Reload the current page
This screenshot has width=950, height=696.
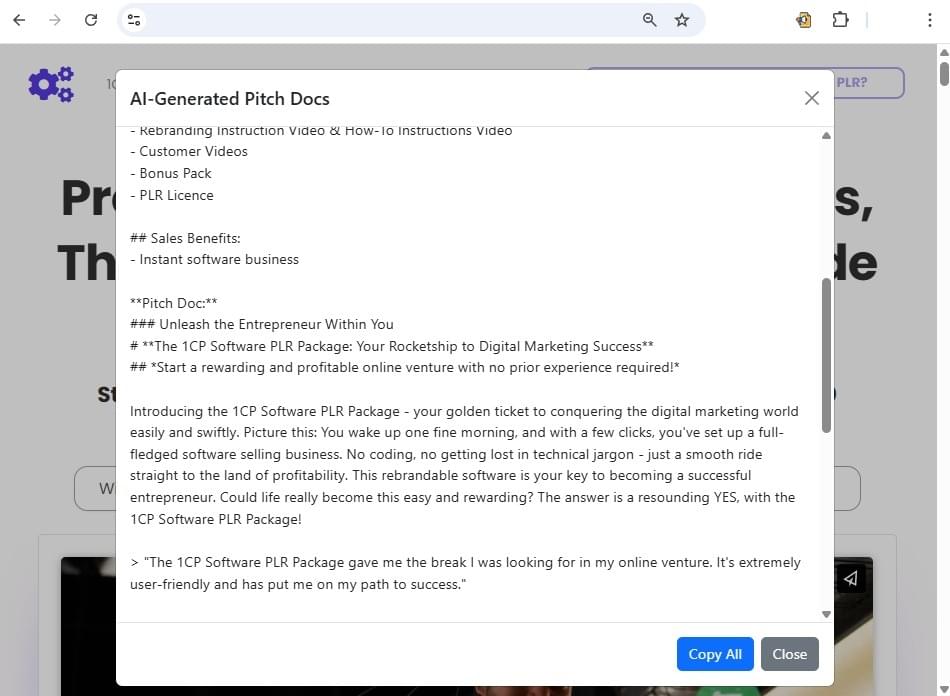pos(91,20)
